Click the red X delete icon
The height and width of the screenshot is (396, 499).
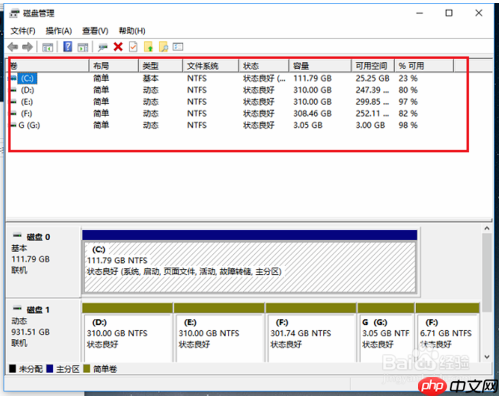118,47
